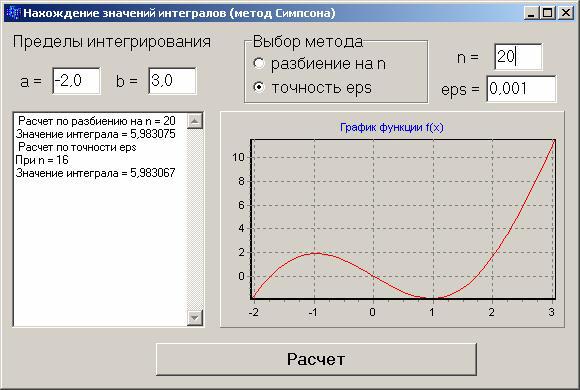This screenshot has height=390, width=580.
Task: Minimize the Simpson method window
Action: point(532,13)
